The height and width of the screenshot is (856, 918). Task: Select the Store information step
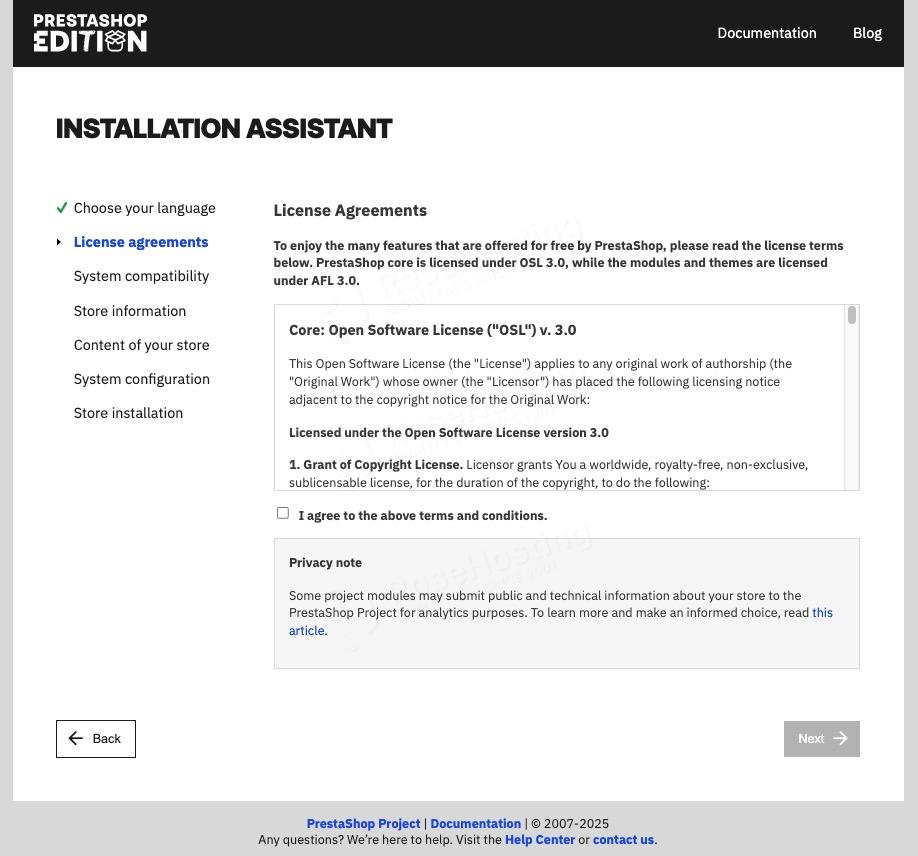pyautogui.click(x=130, y=311)
